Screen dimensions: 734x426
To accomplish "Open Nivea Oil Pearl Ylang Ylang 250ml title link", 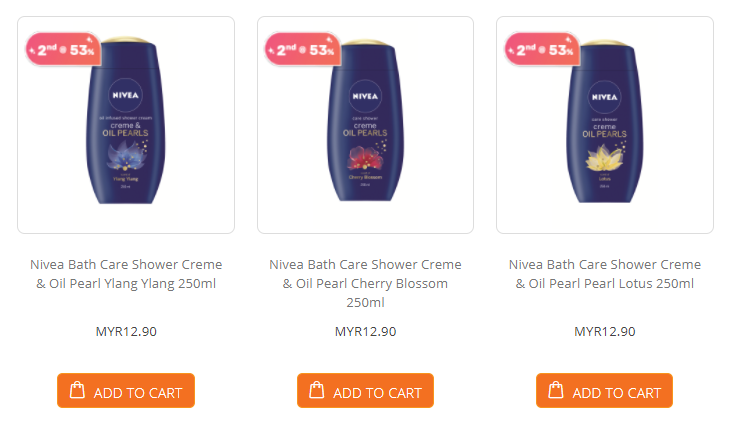I will pos(126,274).
